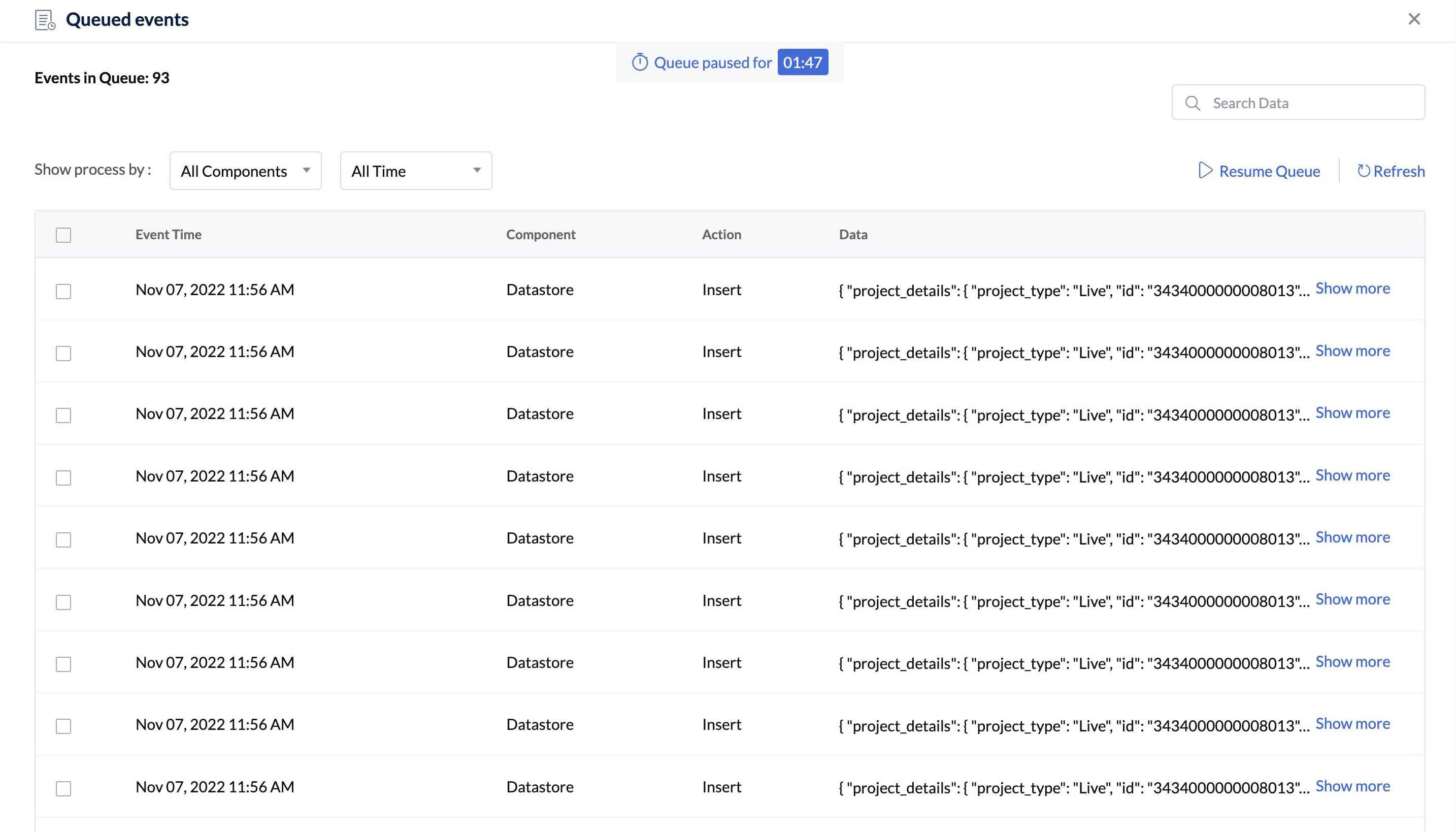Check the ninth event row checkbox
This screenshot has width=1456, height=832.
[63, 788]
